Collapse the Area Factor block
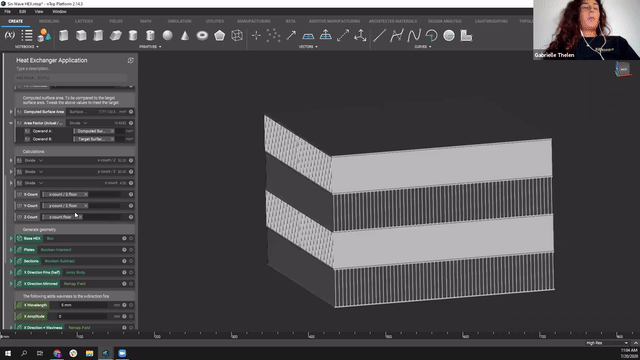Screen dimensions: 640x360 11,123
